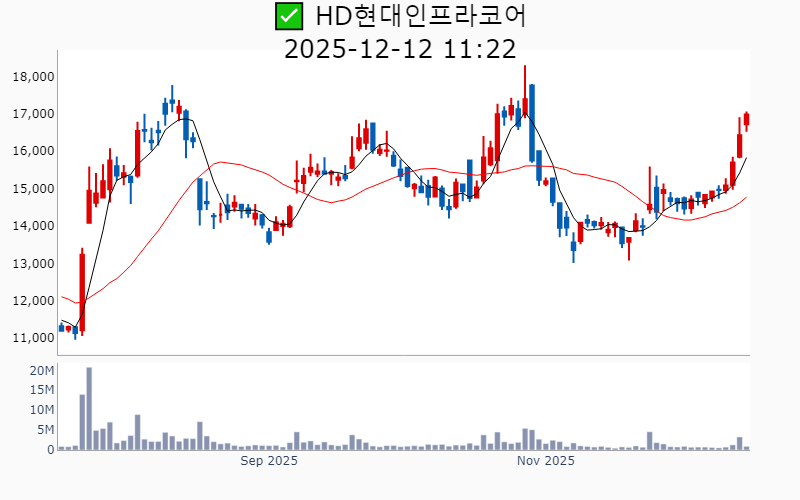Click the 20M volume axis label
This screenshot has width=800, height=500.
pos(42,371)
